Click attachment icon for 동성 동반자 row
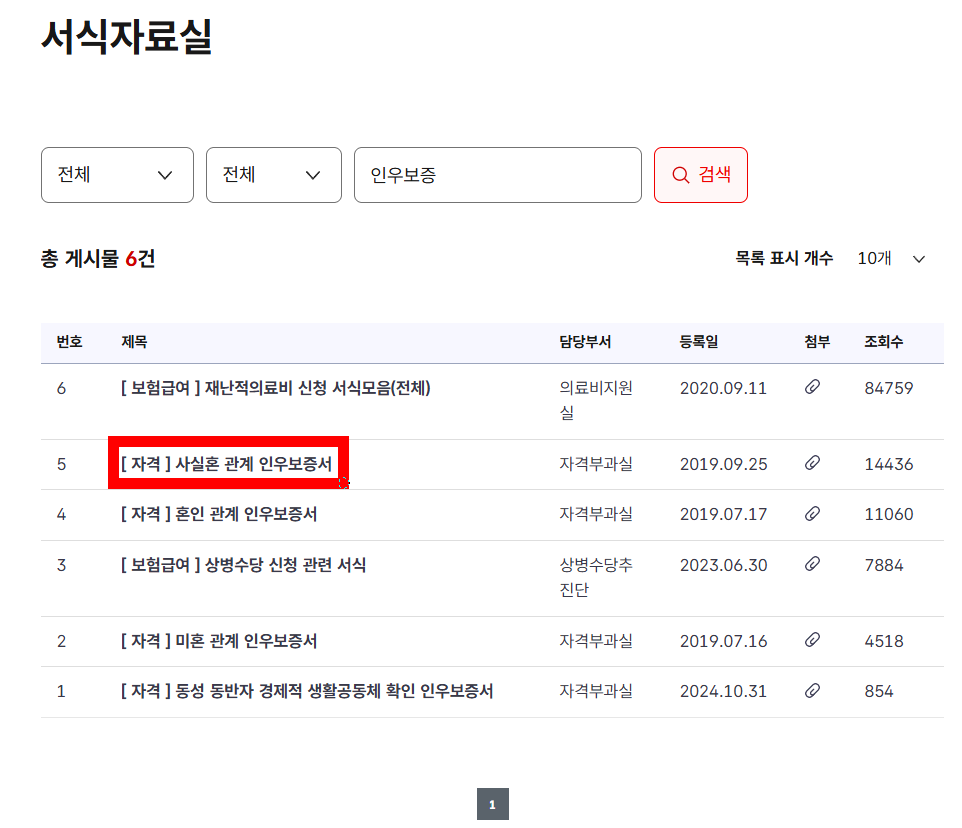 click(x=812, y=691)
